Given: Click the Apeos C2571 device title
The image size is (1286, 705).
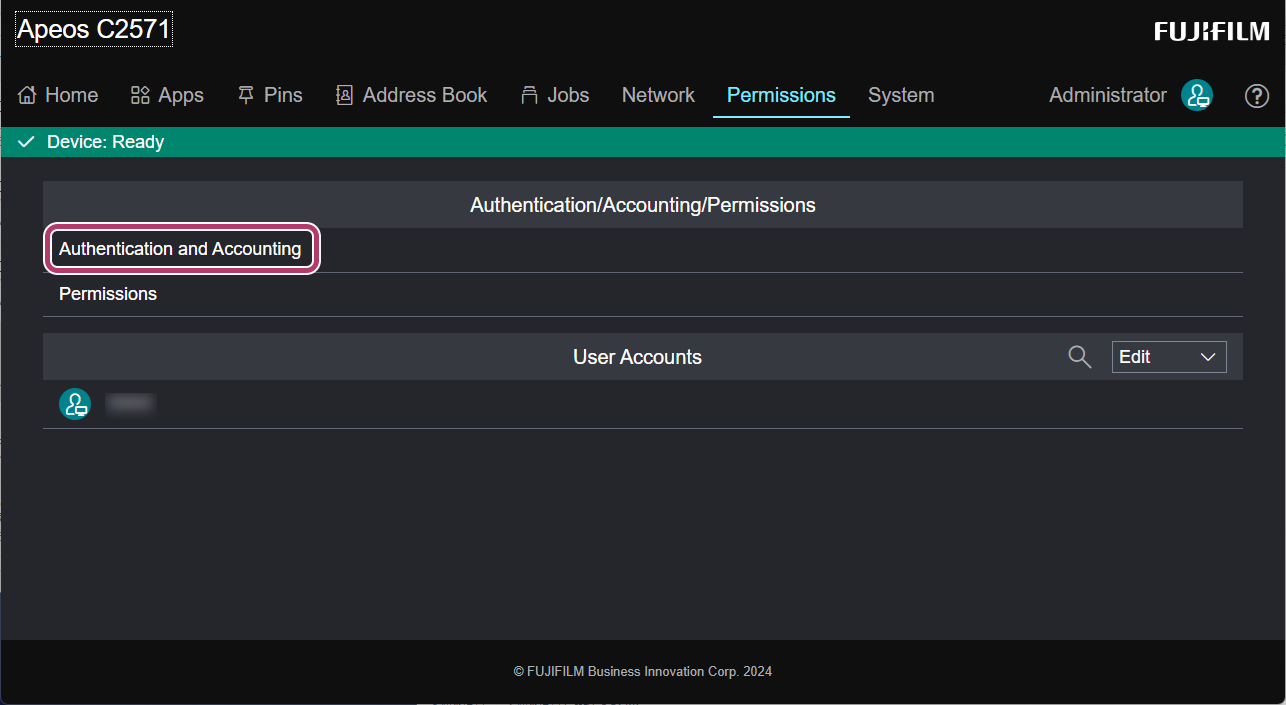Looking at the screenshot, I should tap(94, 30).
